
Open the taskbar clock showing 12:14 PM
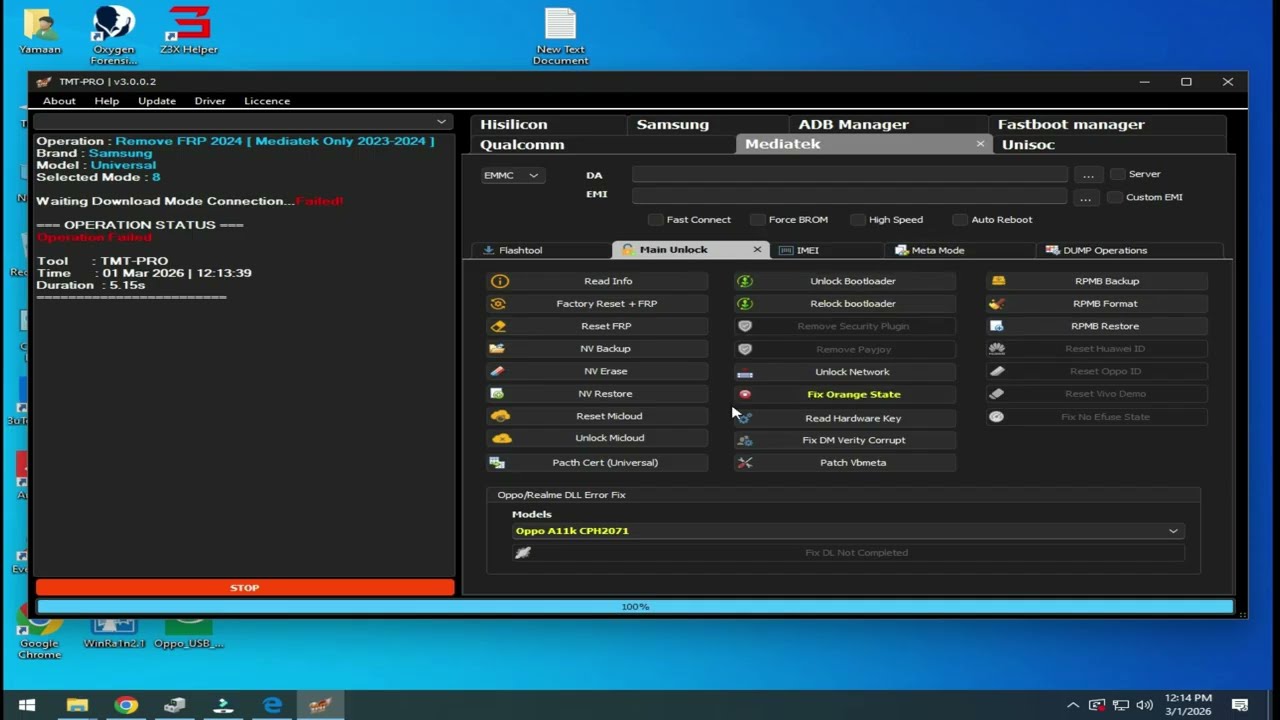click(x=1188, y=705)
